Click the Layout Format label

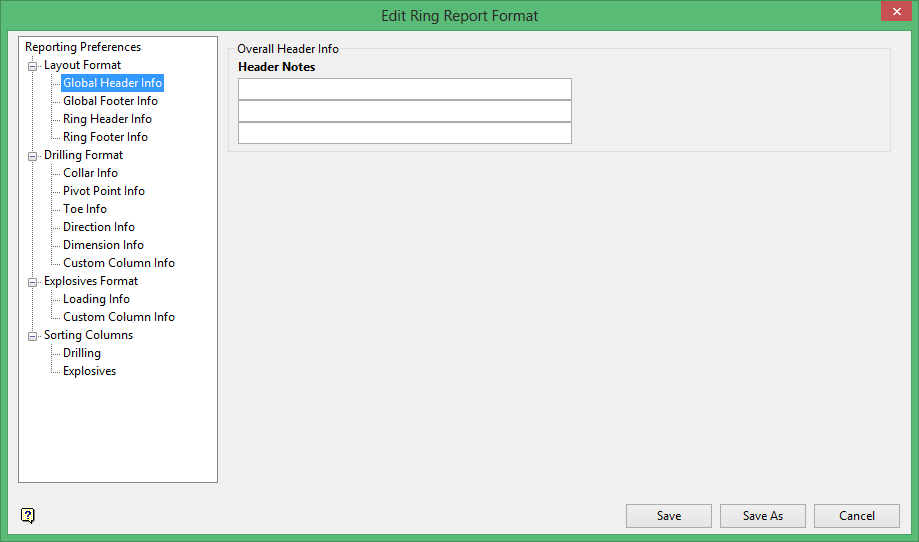tap(83, 65)
